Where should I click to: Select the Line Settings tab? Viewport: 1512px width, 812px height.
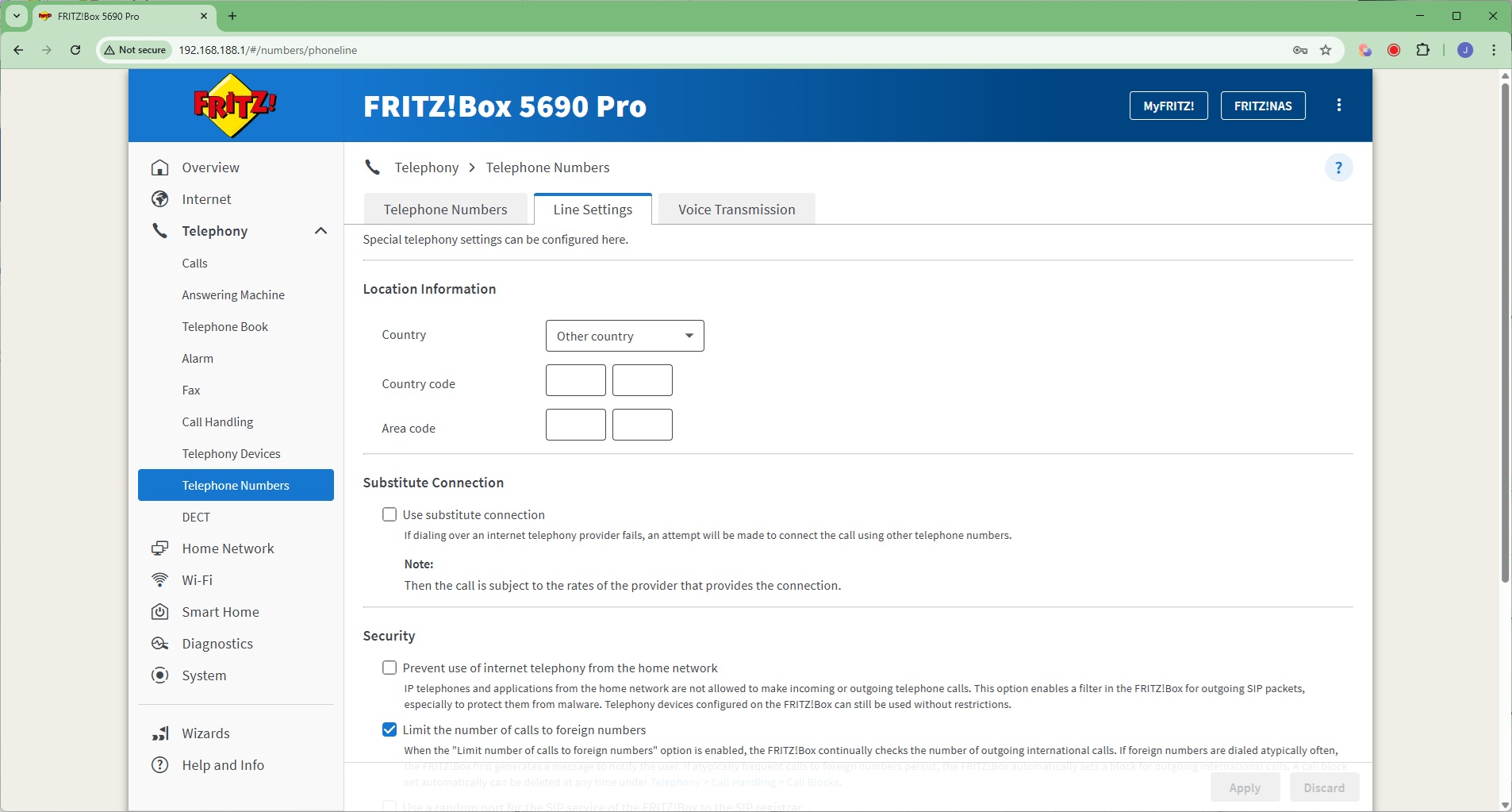point(593,210)
